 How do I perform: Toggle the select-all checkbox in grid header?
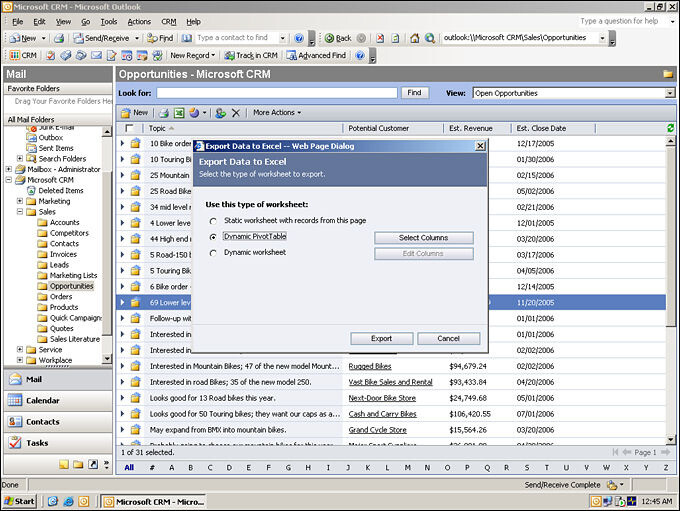[x=129, y=128]
